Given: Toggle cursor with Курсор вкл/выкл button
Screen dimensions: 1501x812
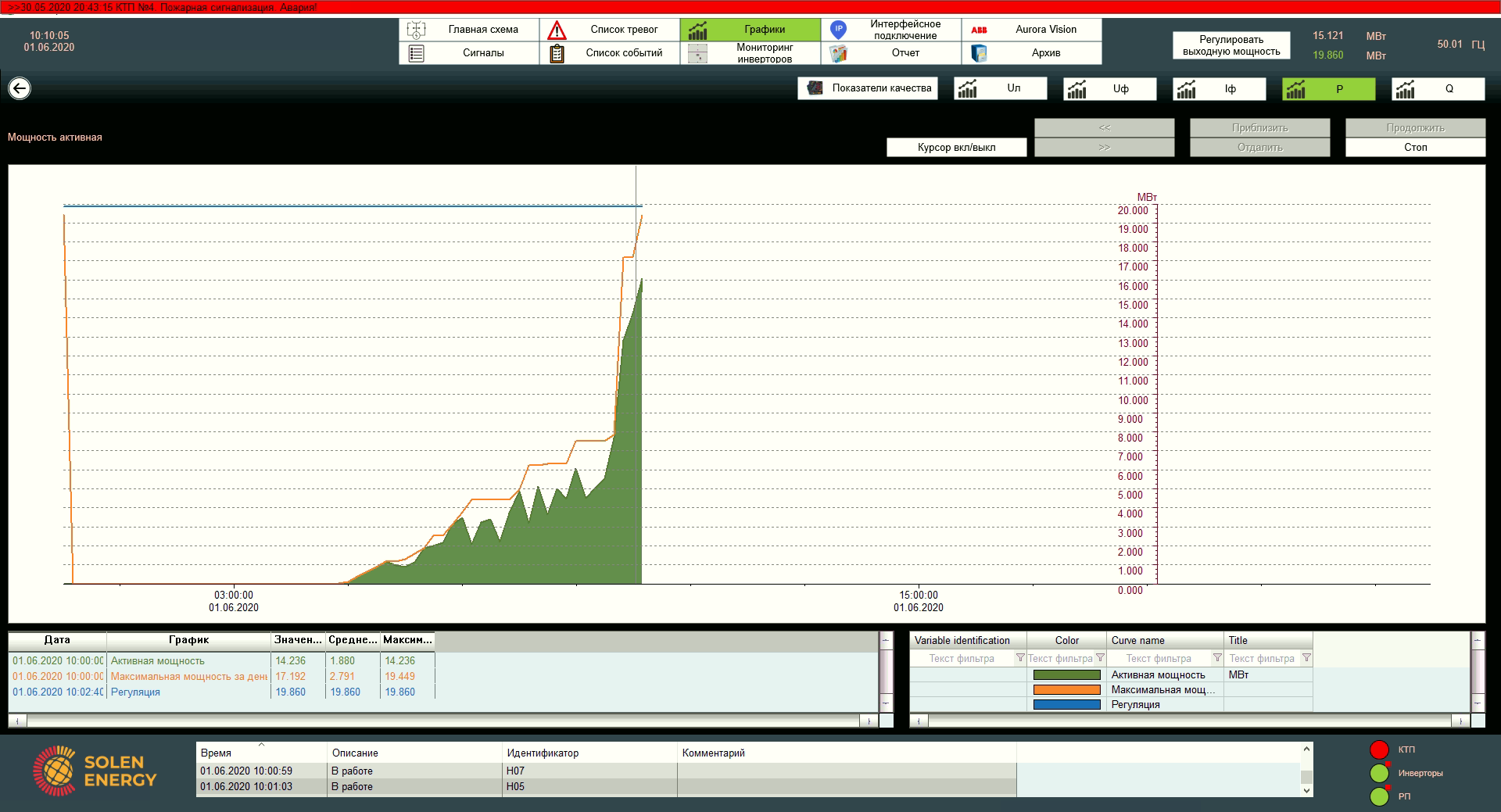Looking at the screenshot, I should coord(956,147).
